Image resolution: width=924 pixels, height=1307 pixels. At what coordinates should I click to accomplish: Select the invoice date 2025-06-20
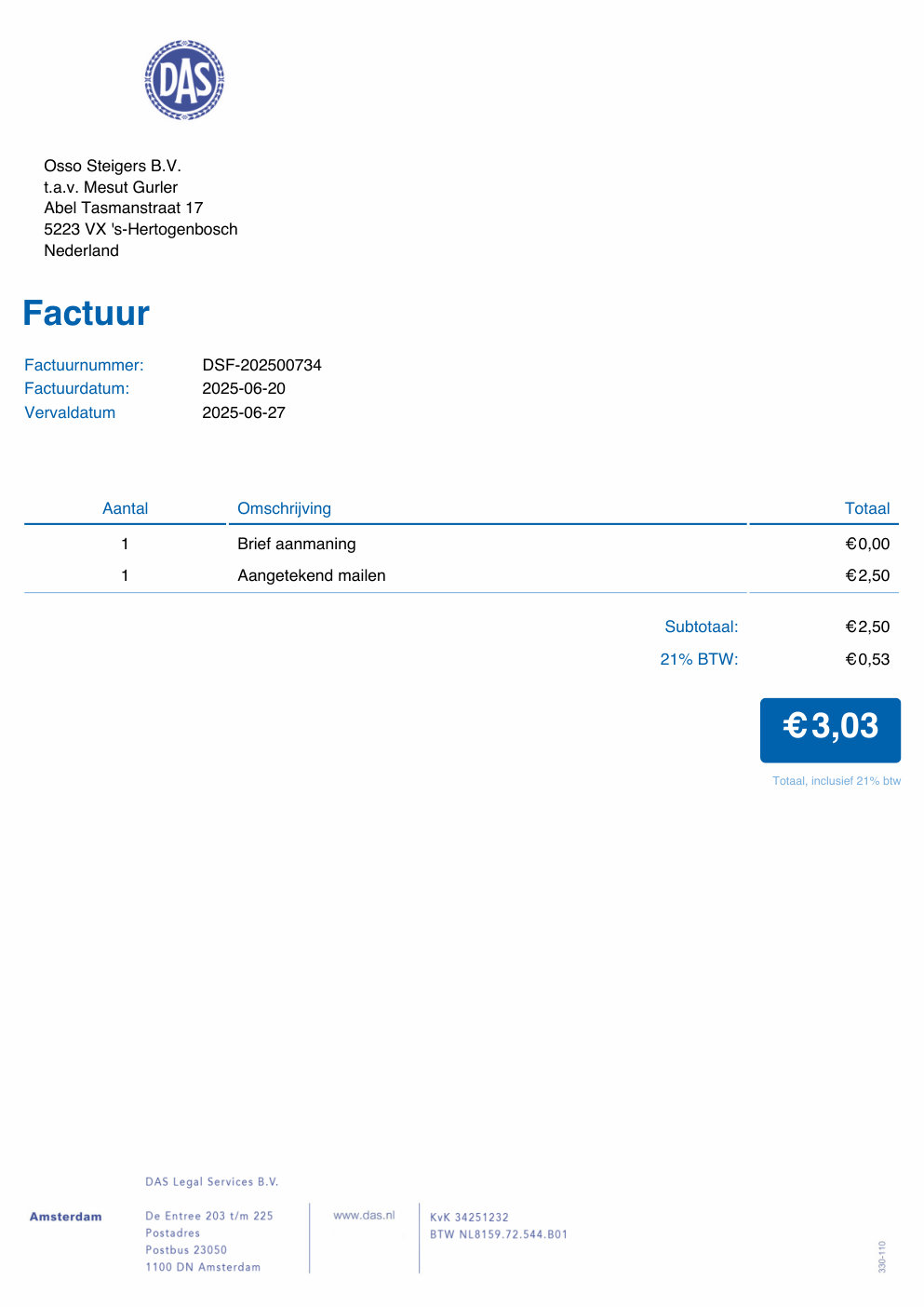coord(244,388)
